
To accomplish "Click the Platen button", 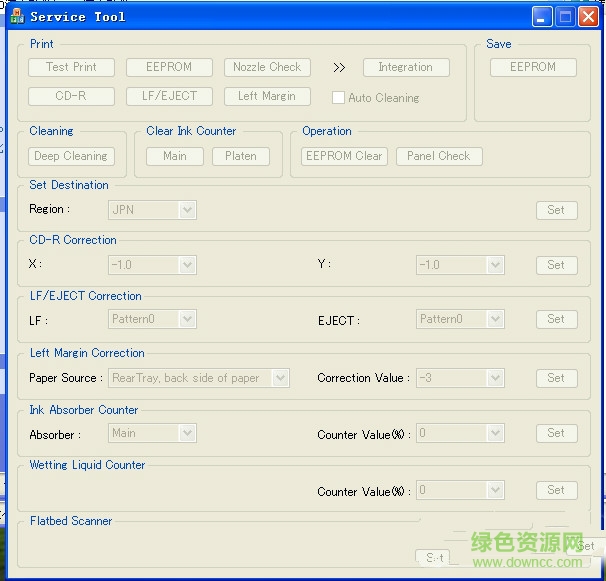I will [x=240, y=156].
